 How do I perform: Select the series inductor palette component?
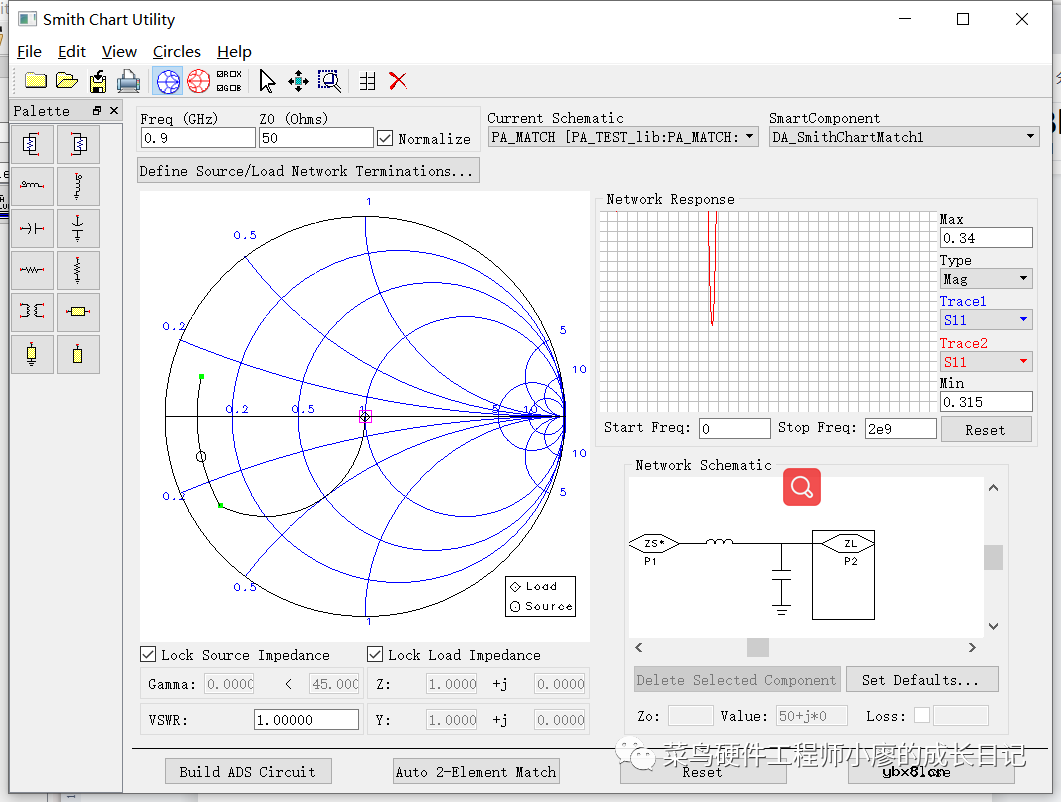click(x=33, y=186)
